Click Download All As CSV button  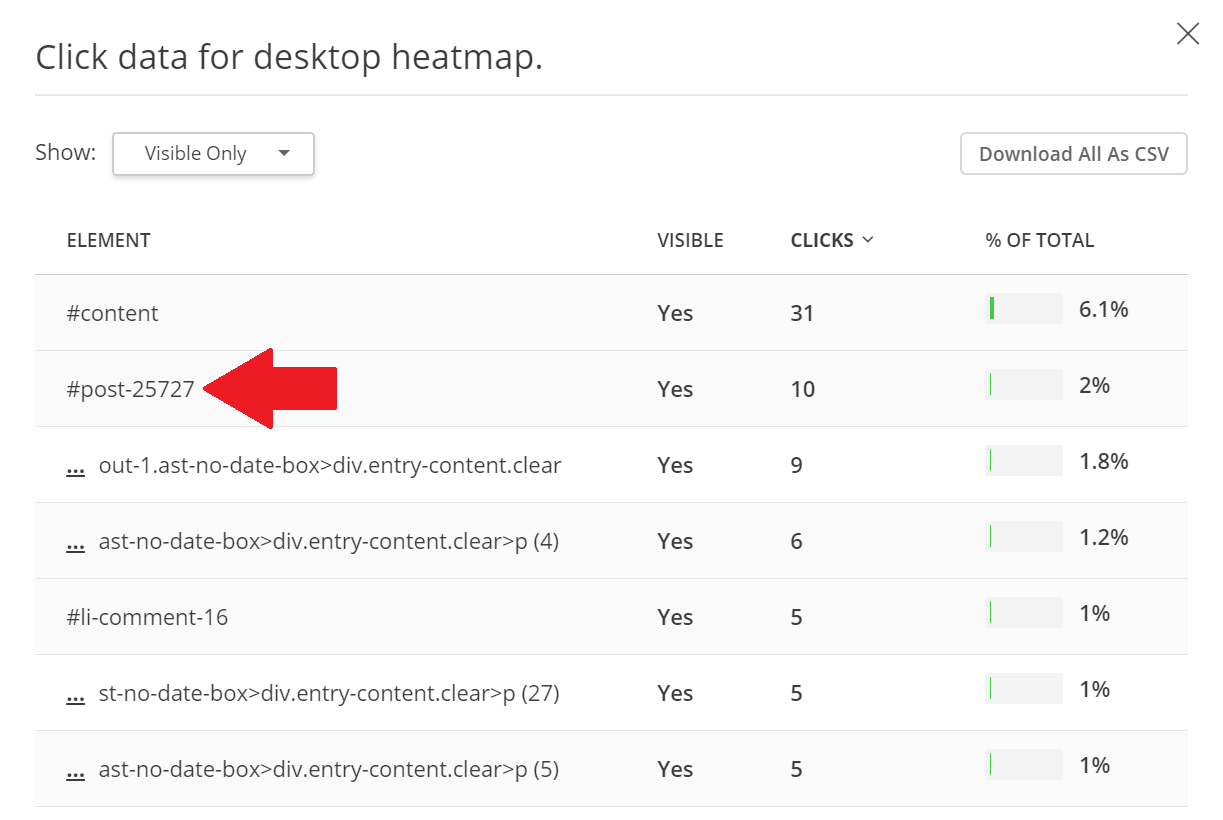(1074, 154)
